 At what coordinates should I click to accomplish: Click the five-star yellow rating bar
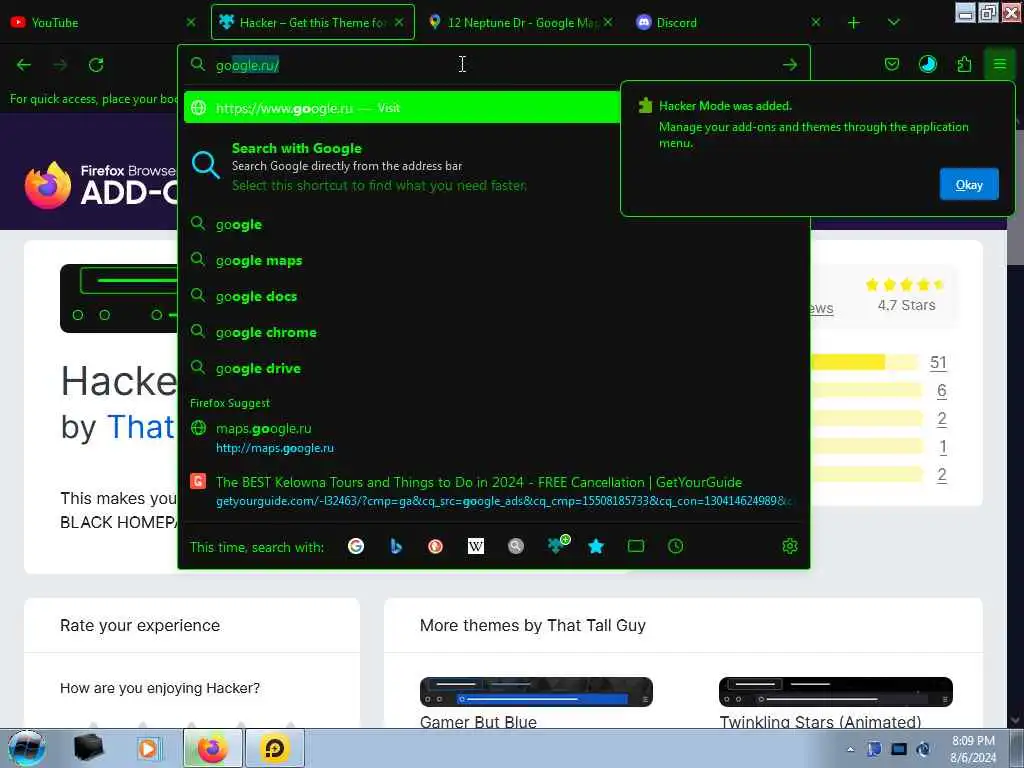(864, 362)
